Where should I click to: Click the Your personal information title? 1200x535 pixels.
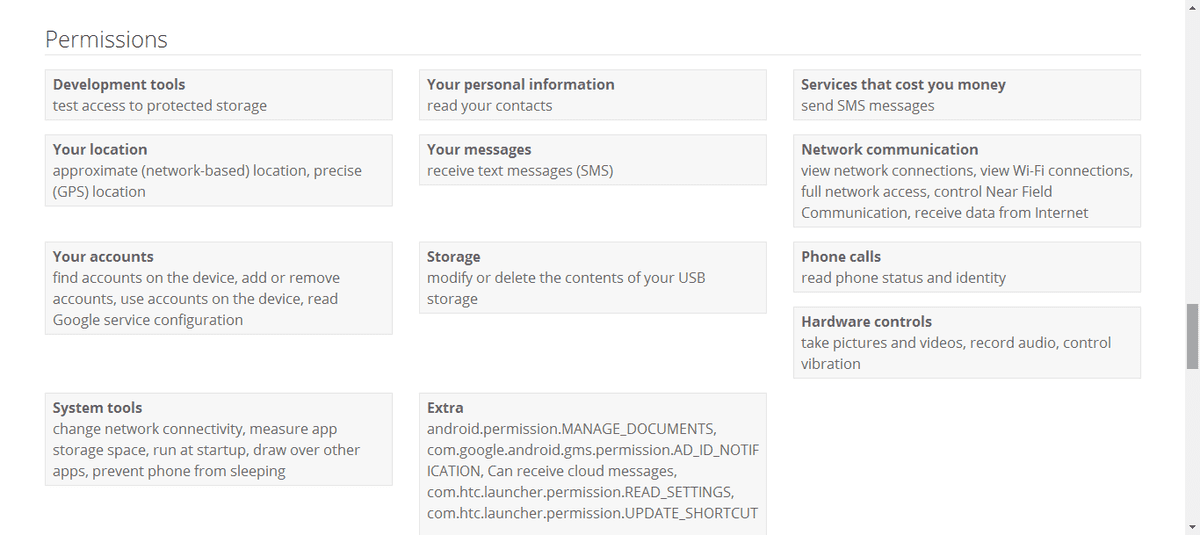520,85
